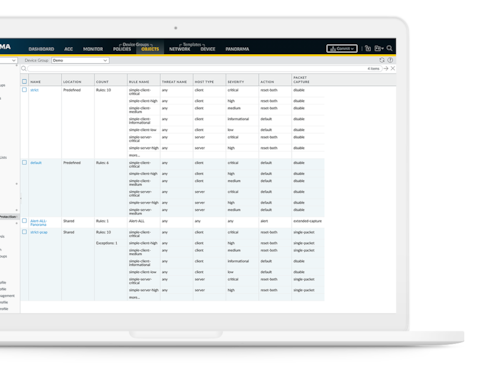The image size is (480, 367).
Task: Expand more rules under strict profile
Action: coord(134,155)
